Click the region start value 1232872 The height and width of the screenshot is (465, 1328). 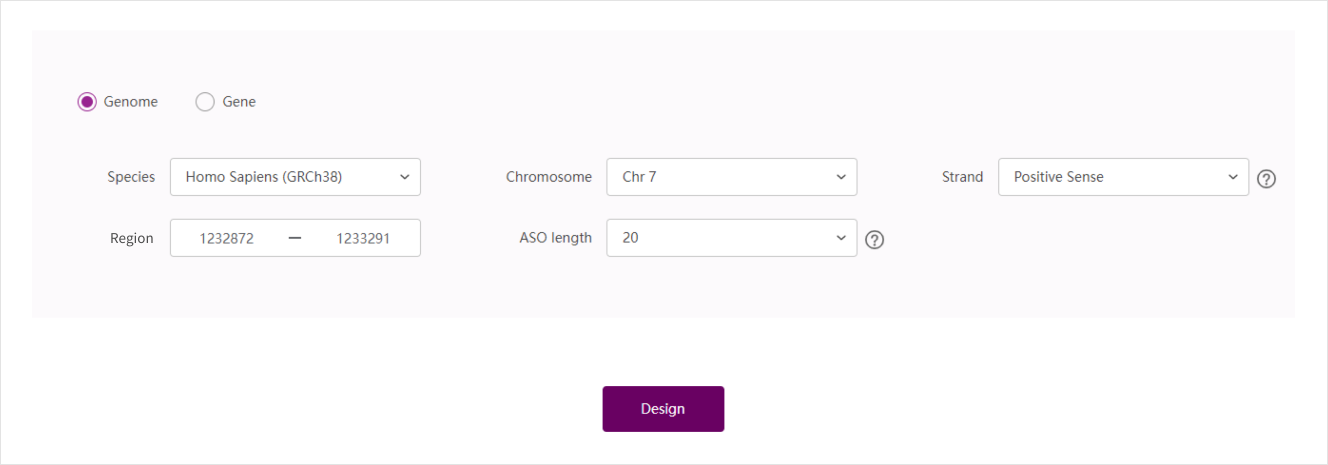[x=227, y=238]
